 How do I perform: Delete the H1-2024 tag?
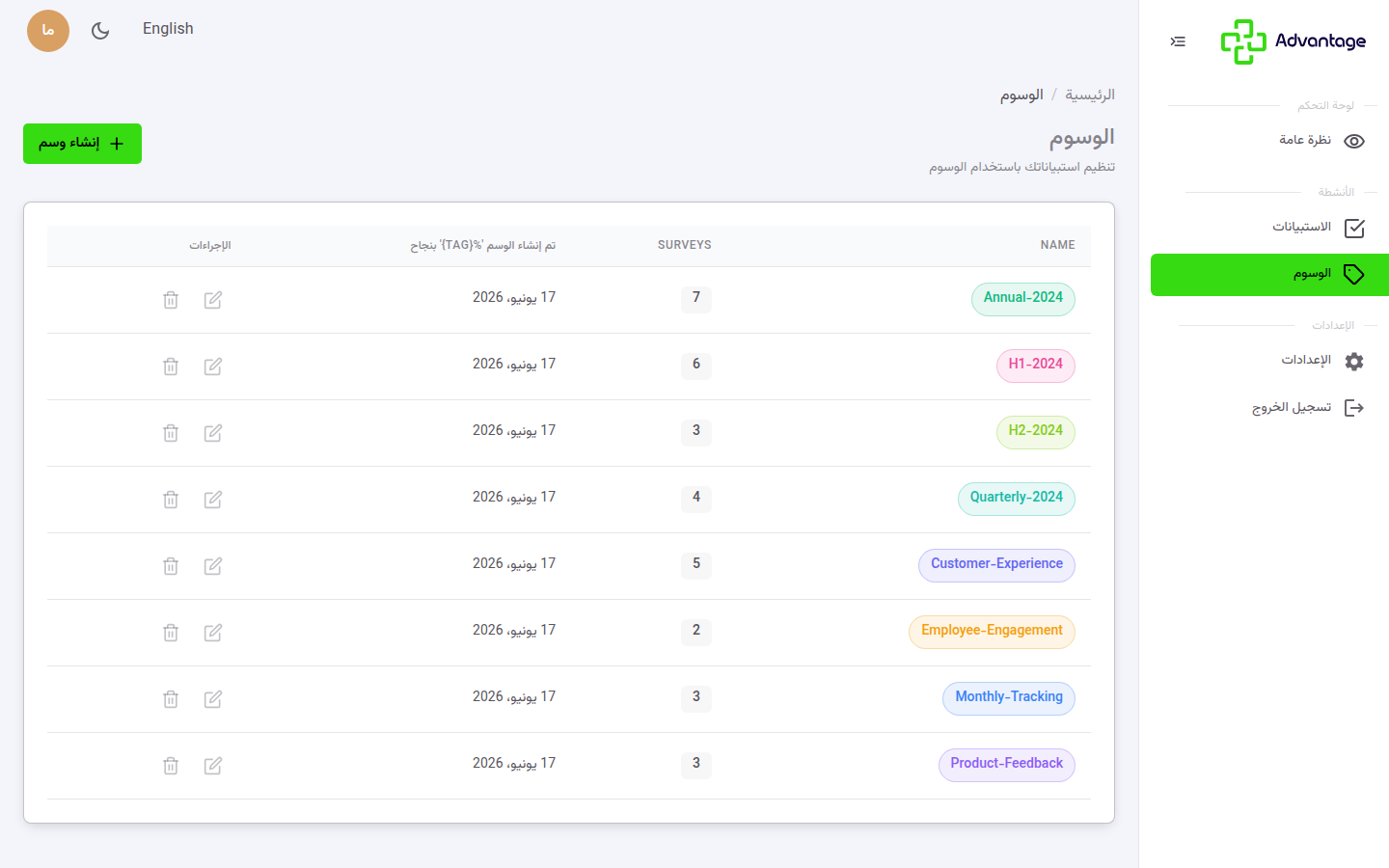click(171, 366)
